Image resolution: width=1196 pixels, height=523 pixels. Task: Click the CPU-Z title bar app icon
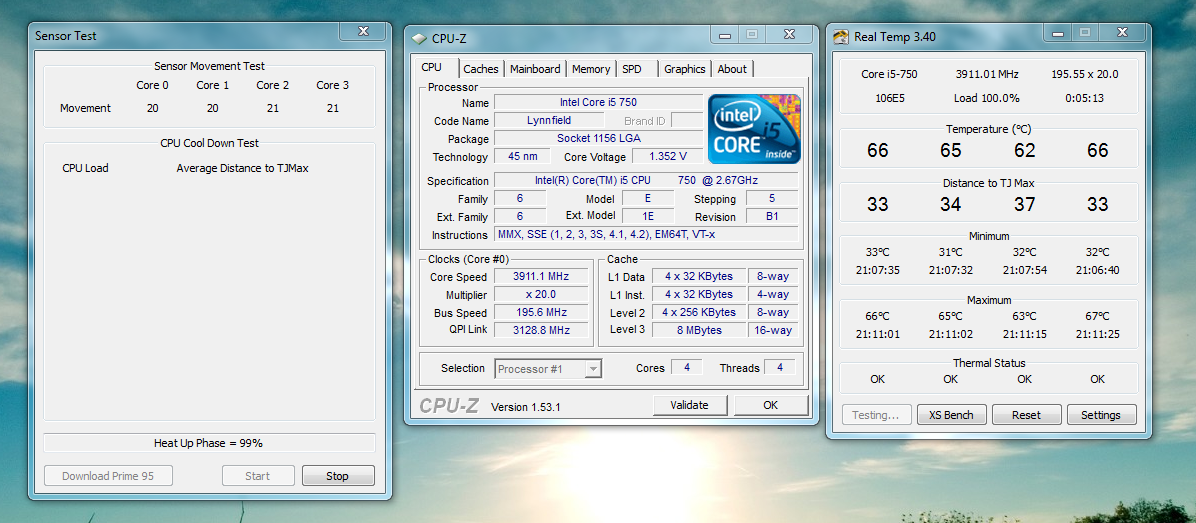point(419,38)
